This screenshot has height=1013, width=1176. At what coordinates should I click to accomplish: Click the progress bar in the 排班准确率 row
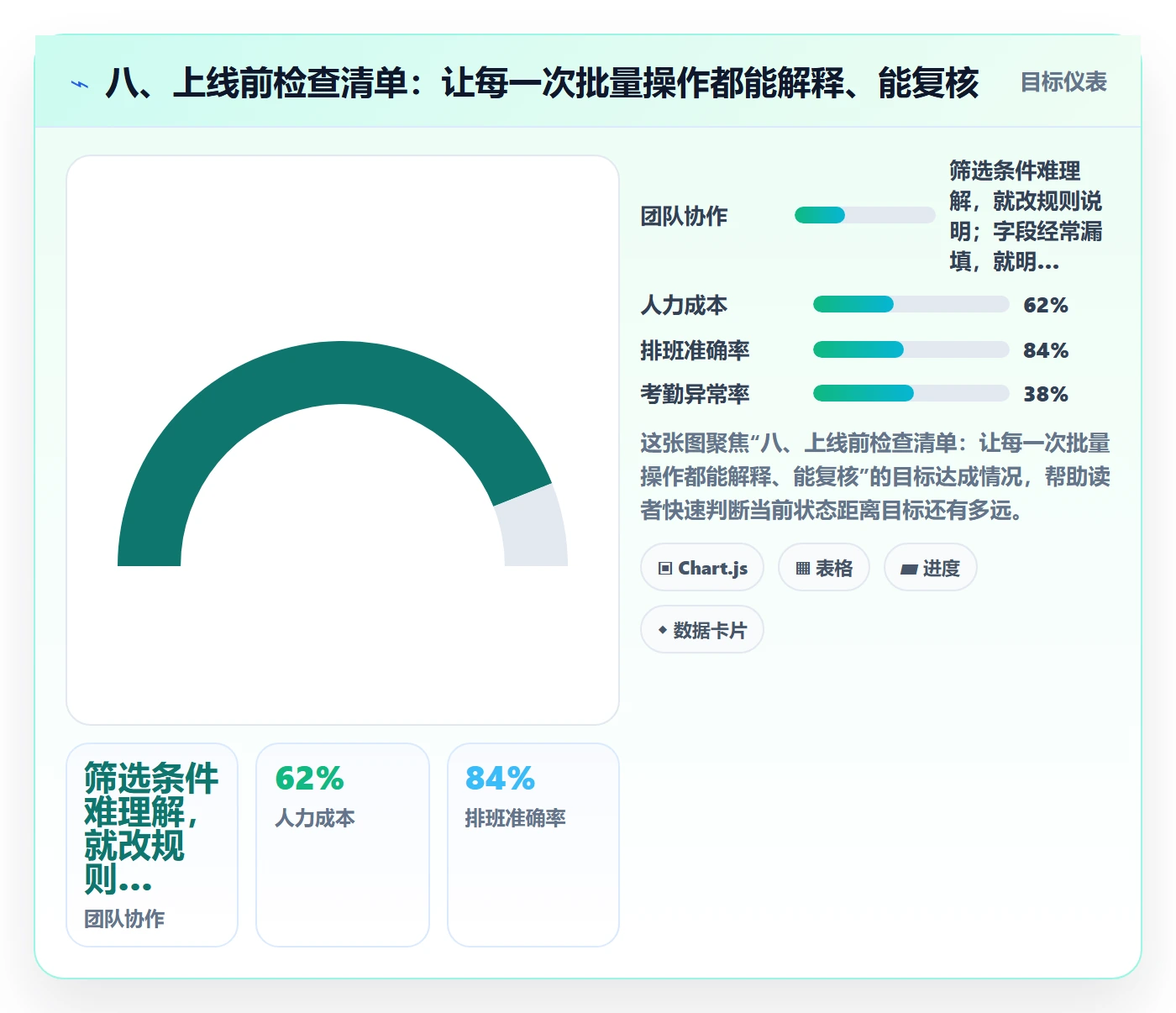(911, 349)
